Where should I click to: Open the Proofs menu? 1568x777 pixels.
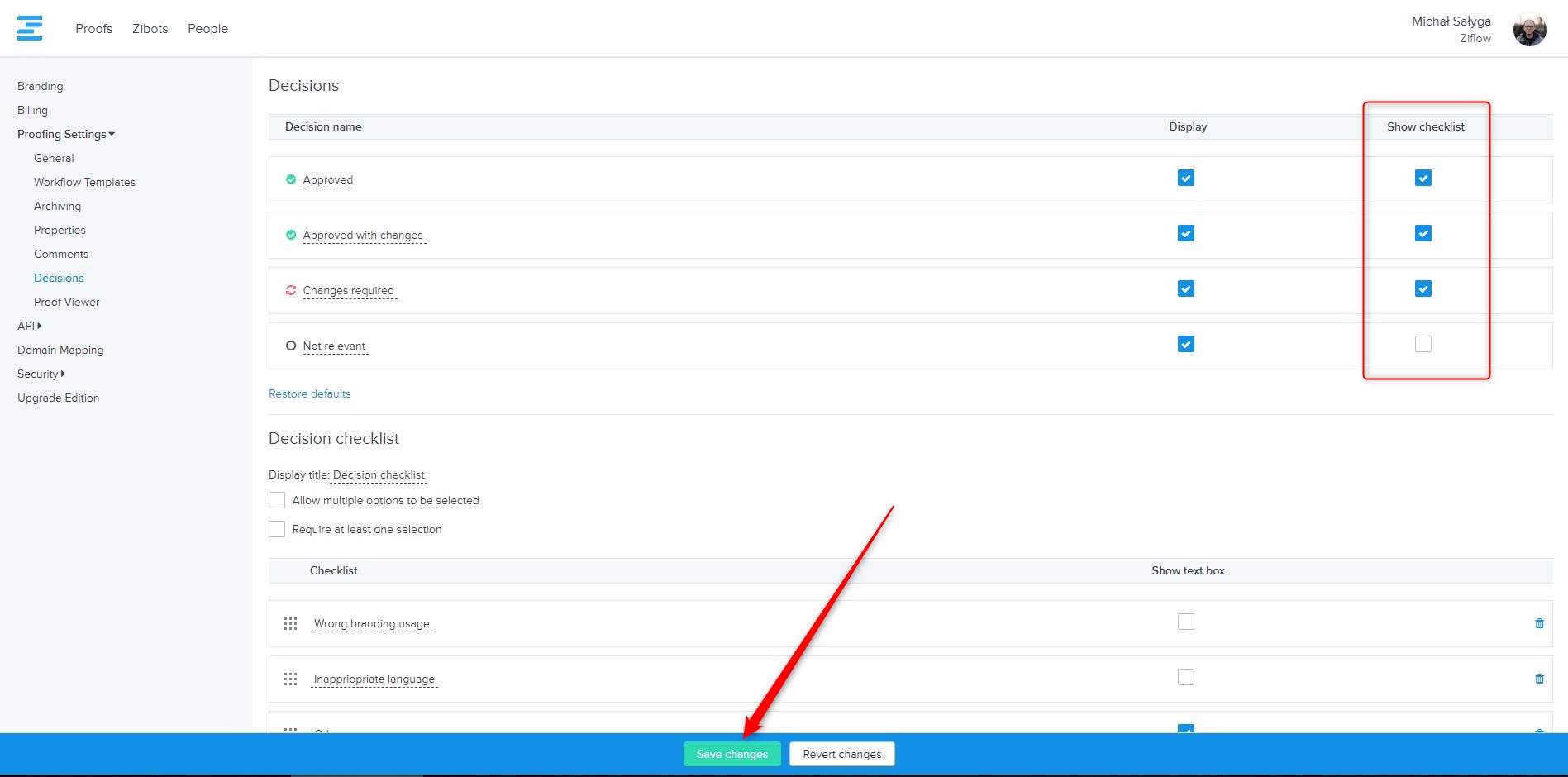click(93, 28)
